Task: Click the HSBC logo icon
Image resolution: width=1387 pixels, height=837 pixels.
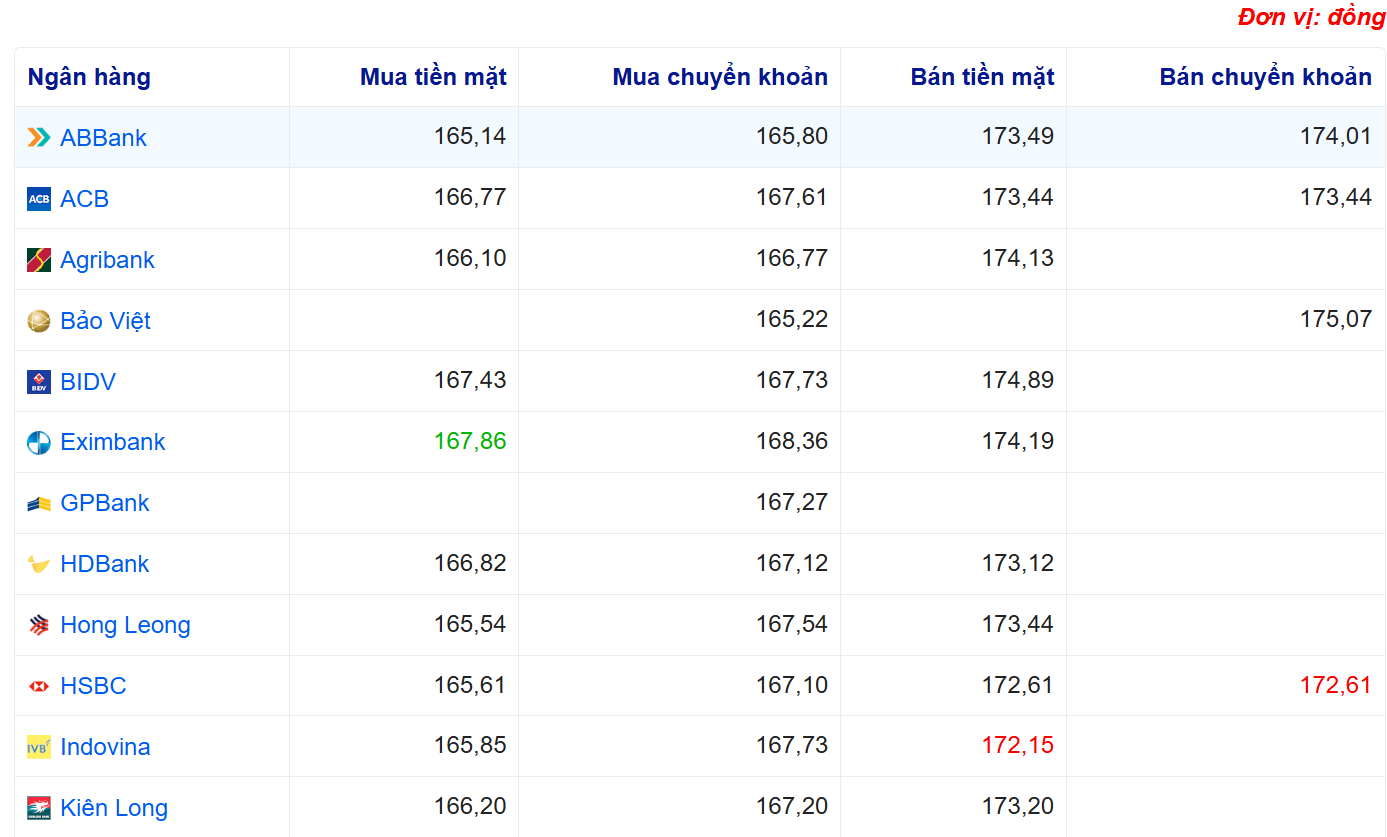Action: click(39, 686)
